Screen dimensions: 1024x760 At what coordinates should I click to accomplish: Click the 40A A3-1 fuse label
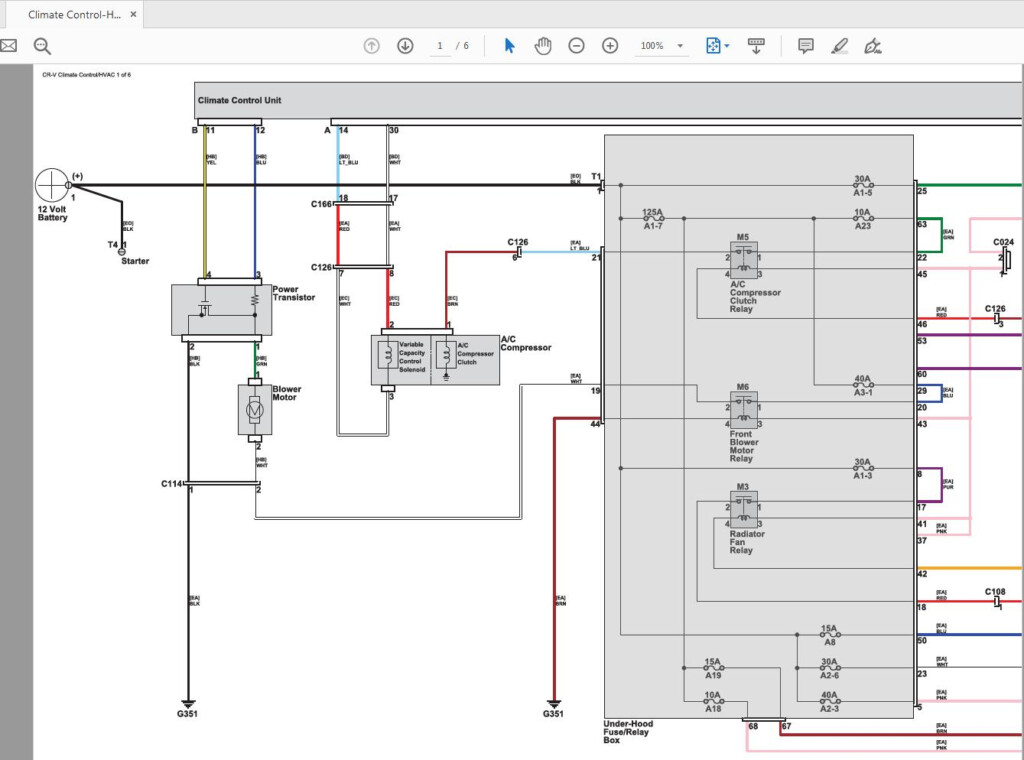(863, 385)
